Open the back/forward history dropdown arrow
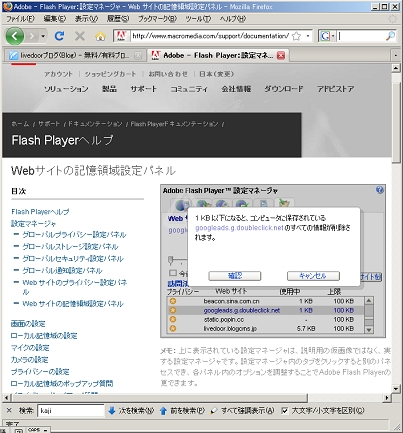The height and width of the screenshot is (433, 403). 43,36
